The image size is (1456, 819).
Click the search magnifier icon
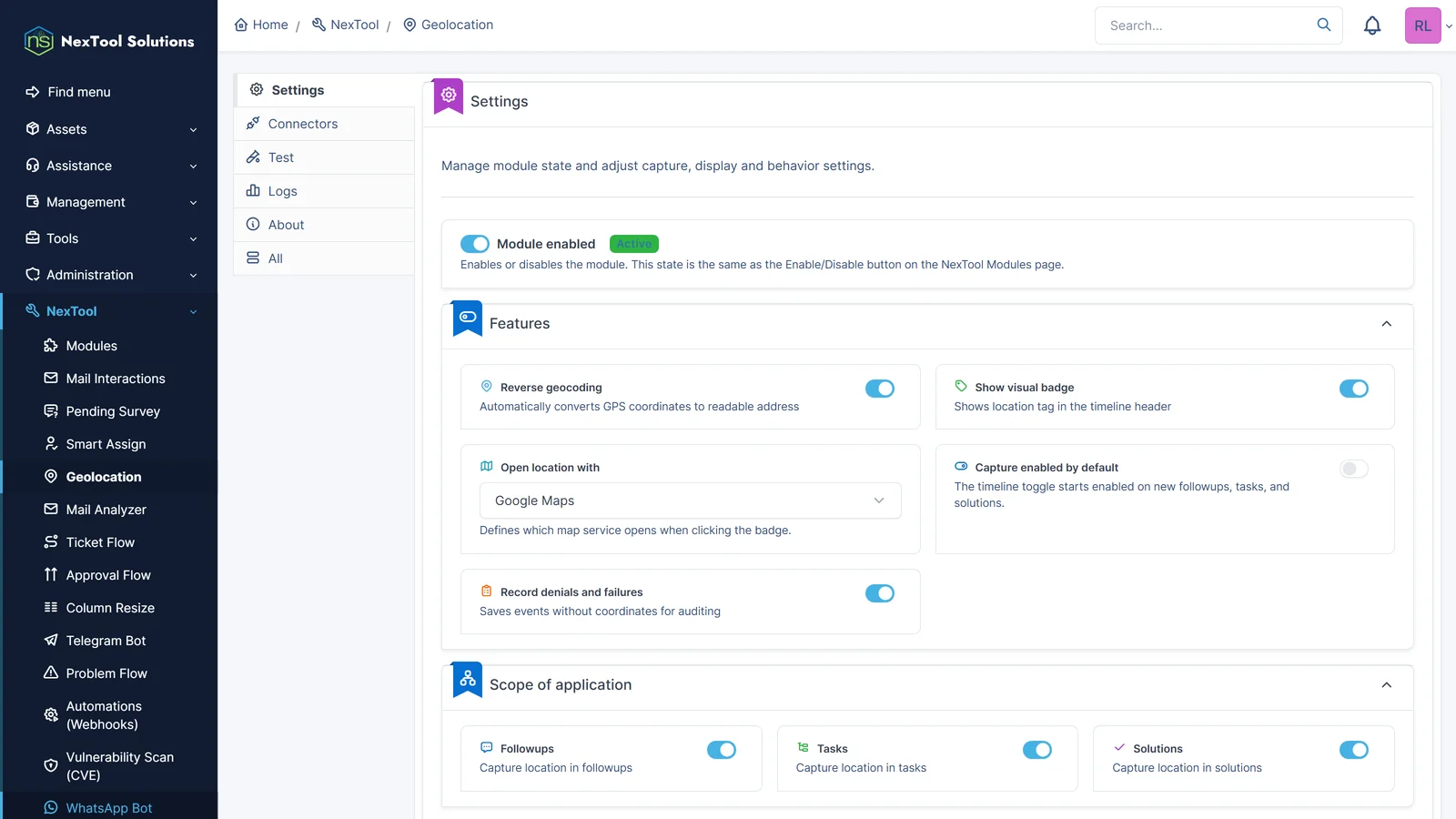tap(1324, 25)
